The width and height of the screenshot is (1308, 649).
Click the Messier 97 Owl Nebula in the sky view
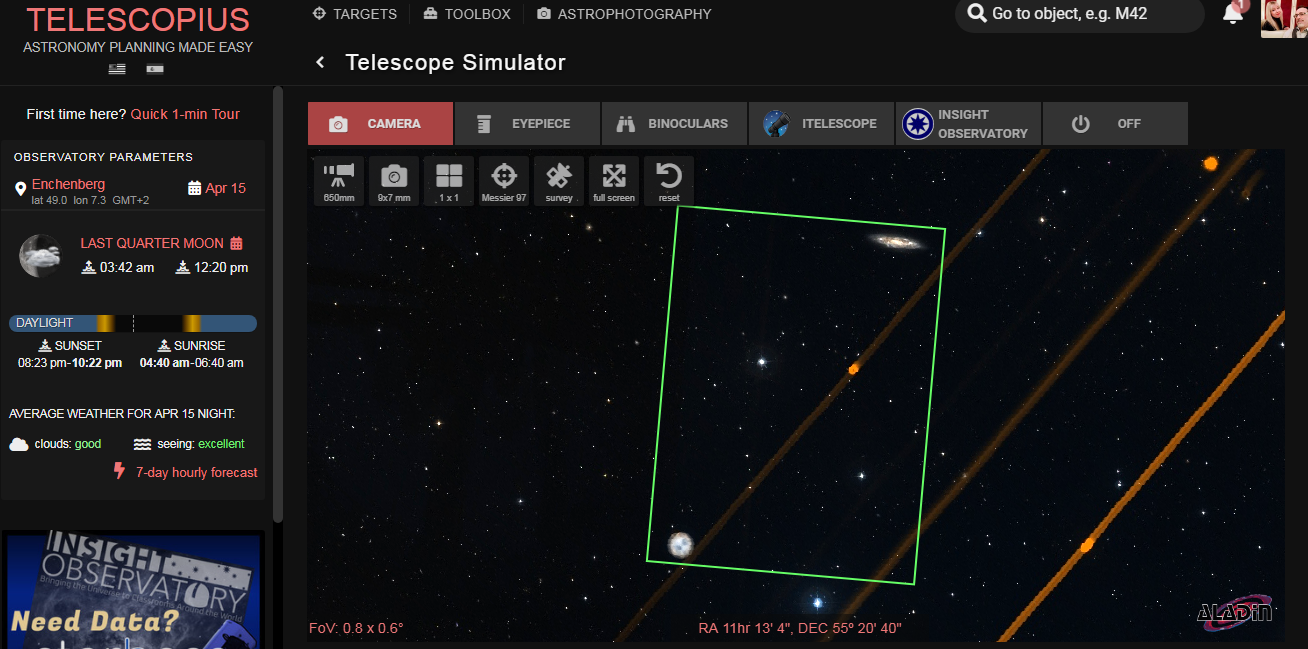681,545
